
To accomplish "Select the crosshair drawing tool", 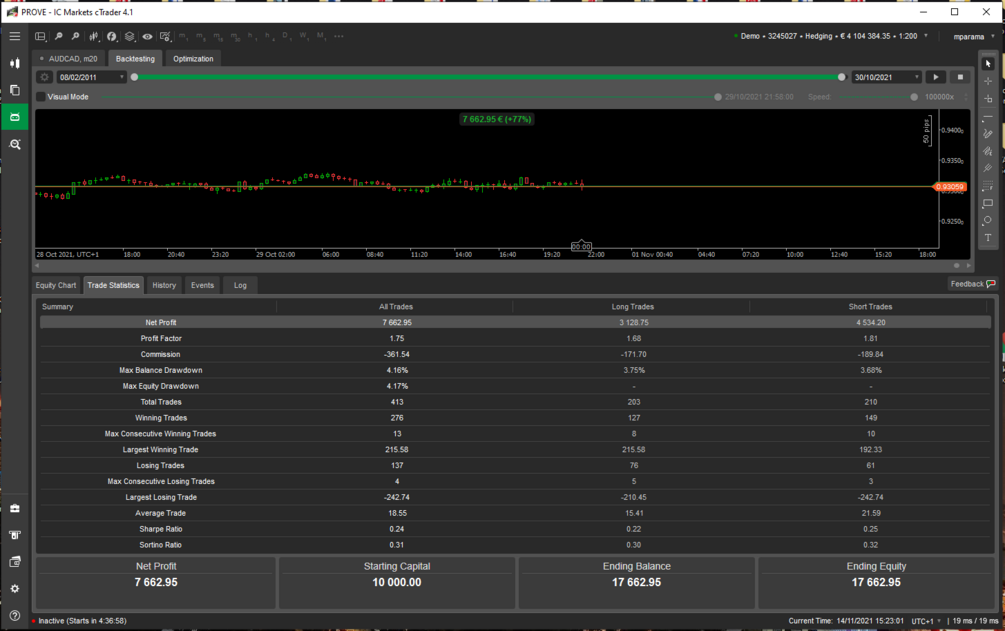I will point(988,81).
